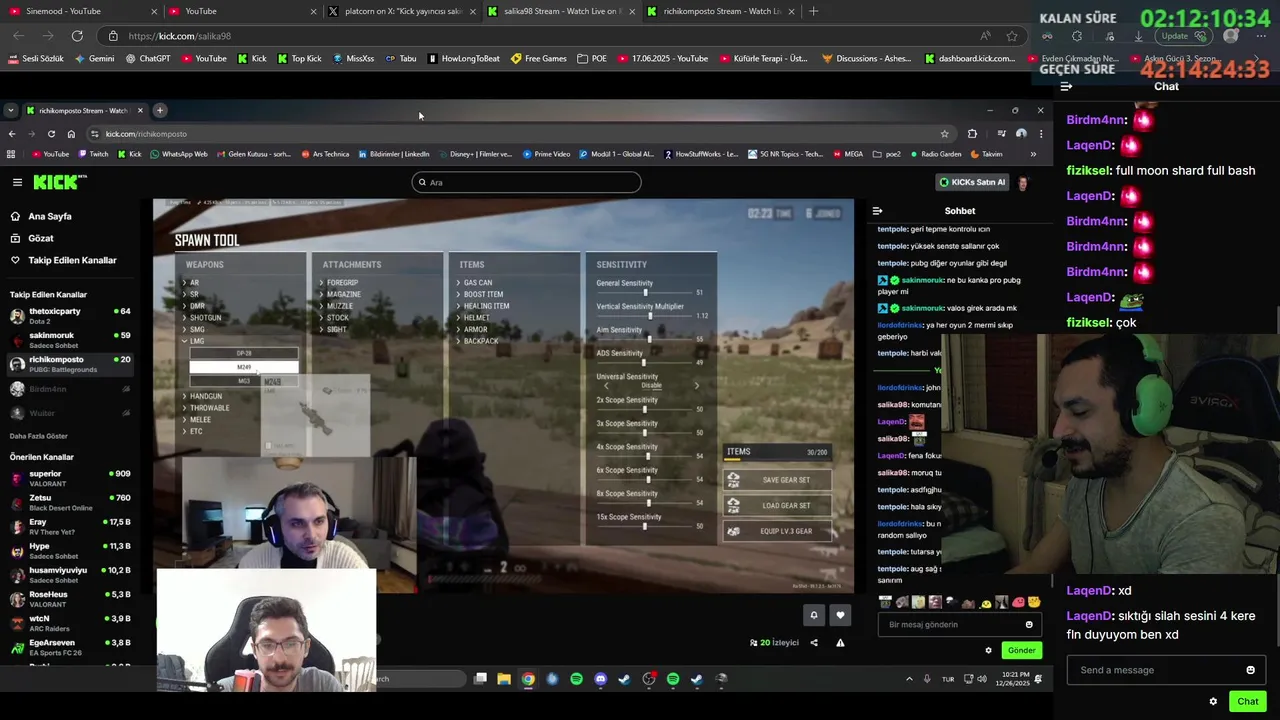Switch to Sinemood - YouTube tab
This screenshot has height=720, width=1280.
tap(83, 11)
